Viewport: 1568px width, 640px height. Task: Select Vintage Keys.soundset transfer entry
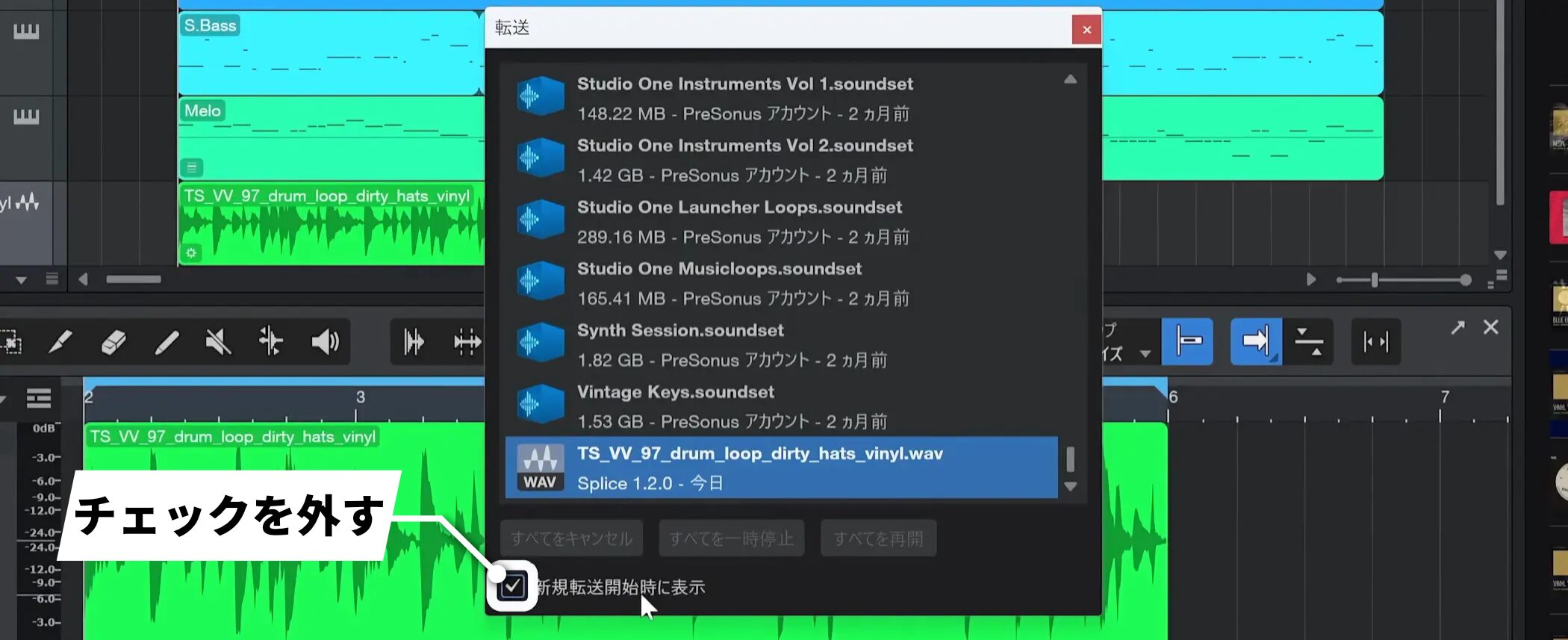click(x=781, y=406)
